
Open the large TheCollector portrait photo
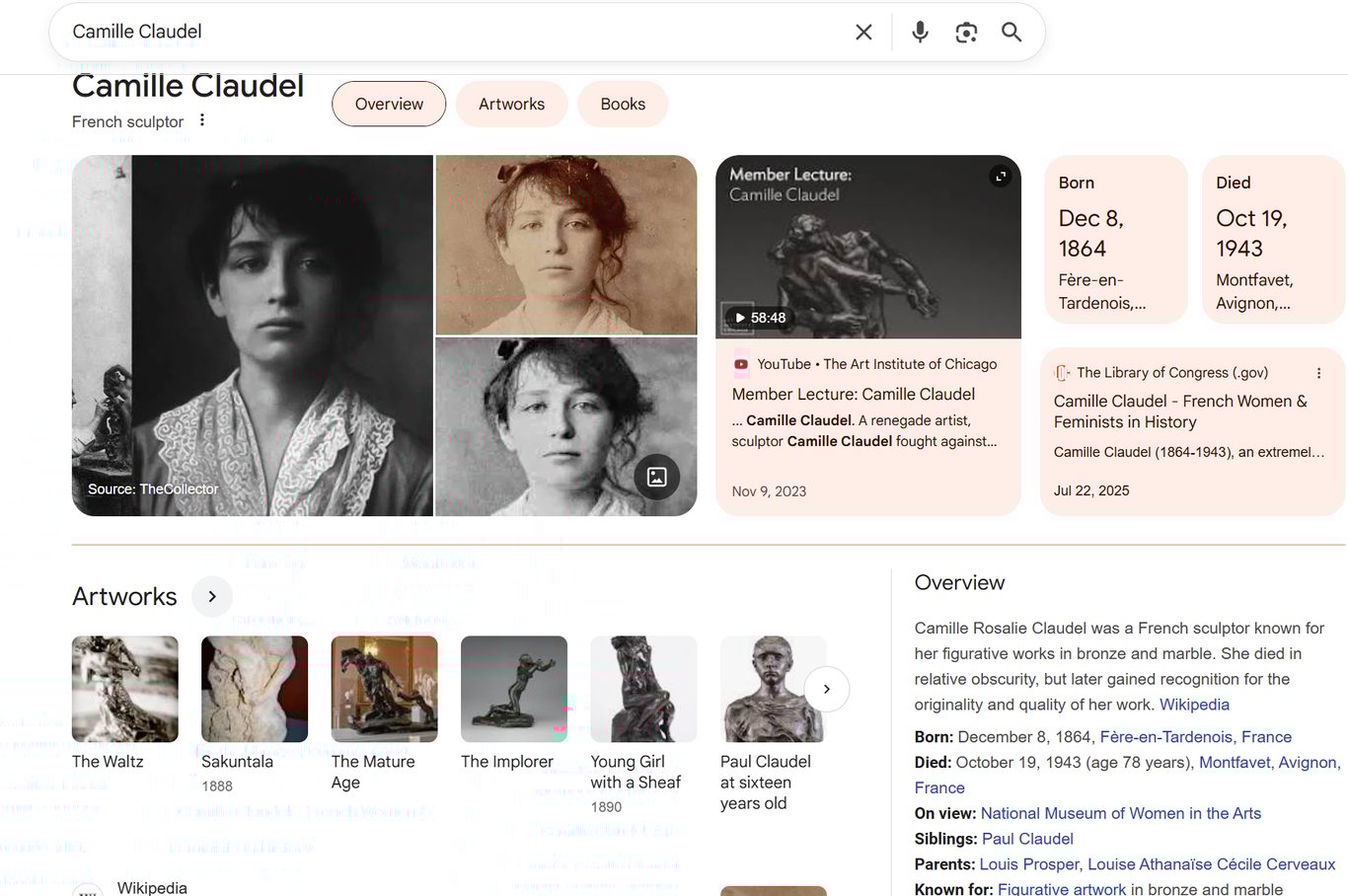tap(253, 336)
